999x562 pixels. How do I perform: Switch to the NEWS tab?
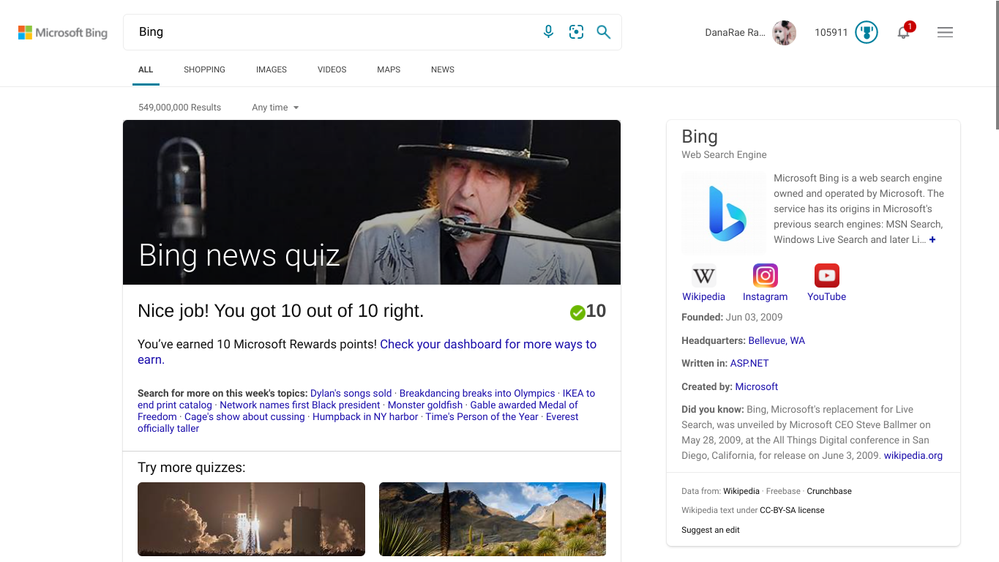(x=442, y=69)
